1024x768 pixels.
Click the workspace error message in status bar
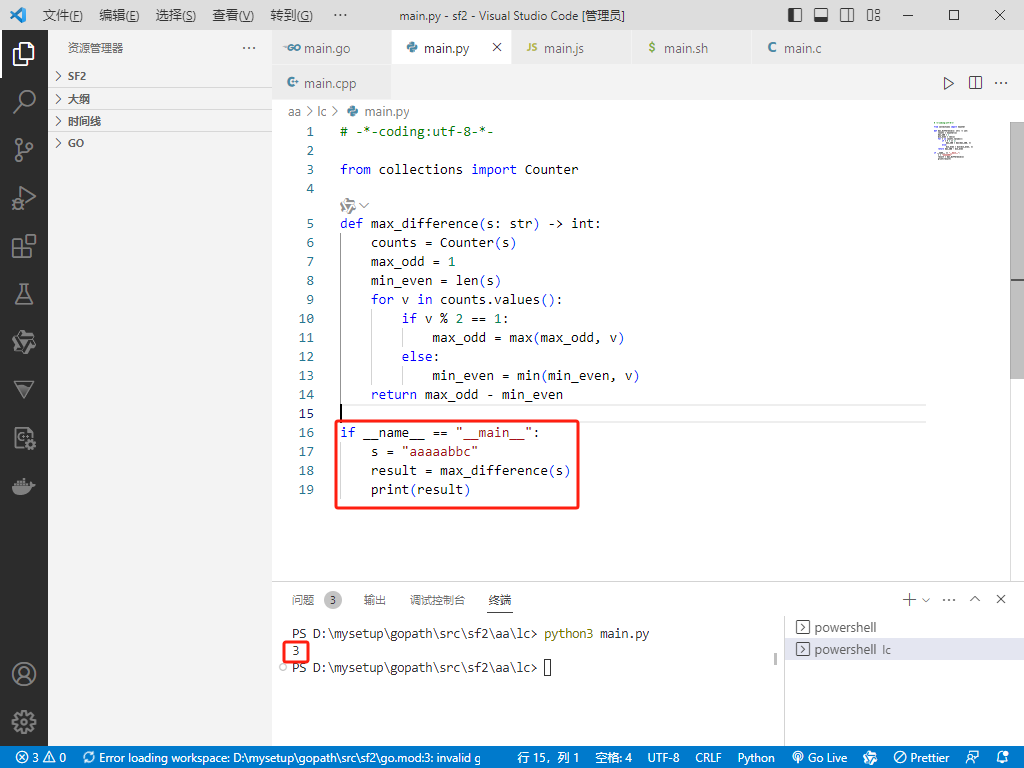tap(283, 758)
